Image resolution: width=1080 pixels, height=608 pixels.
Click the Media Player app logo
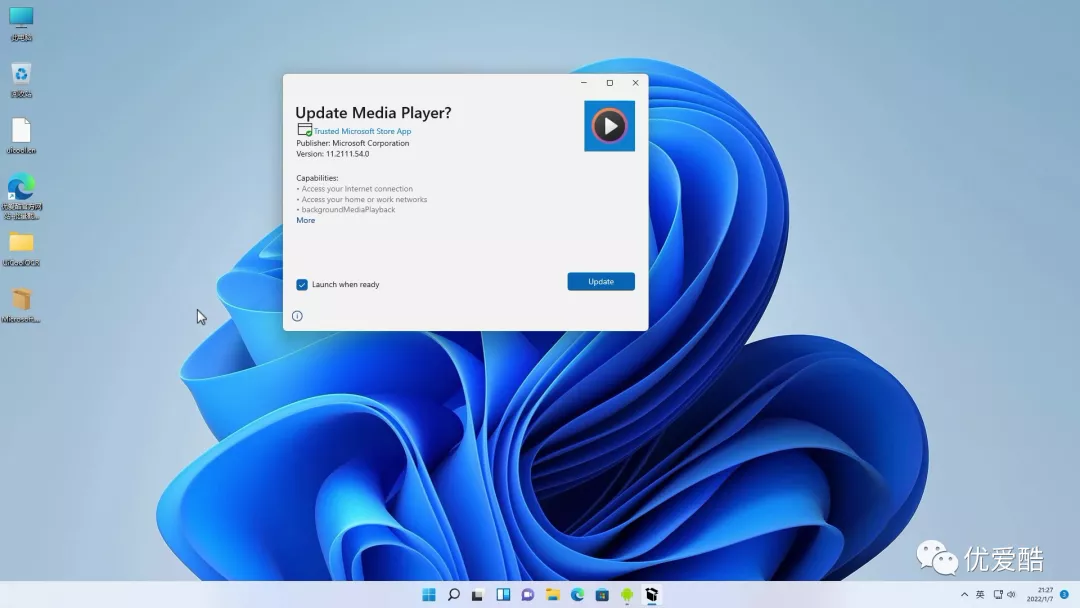pyautogui.click(x=610, y=126)
